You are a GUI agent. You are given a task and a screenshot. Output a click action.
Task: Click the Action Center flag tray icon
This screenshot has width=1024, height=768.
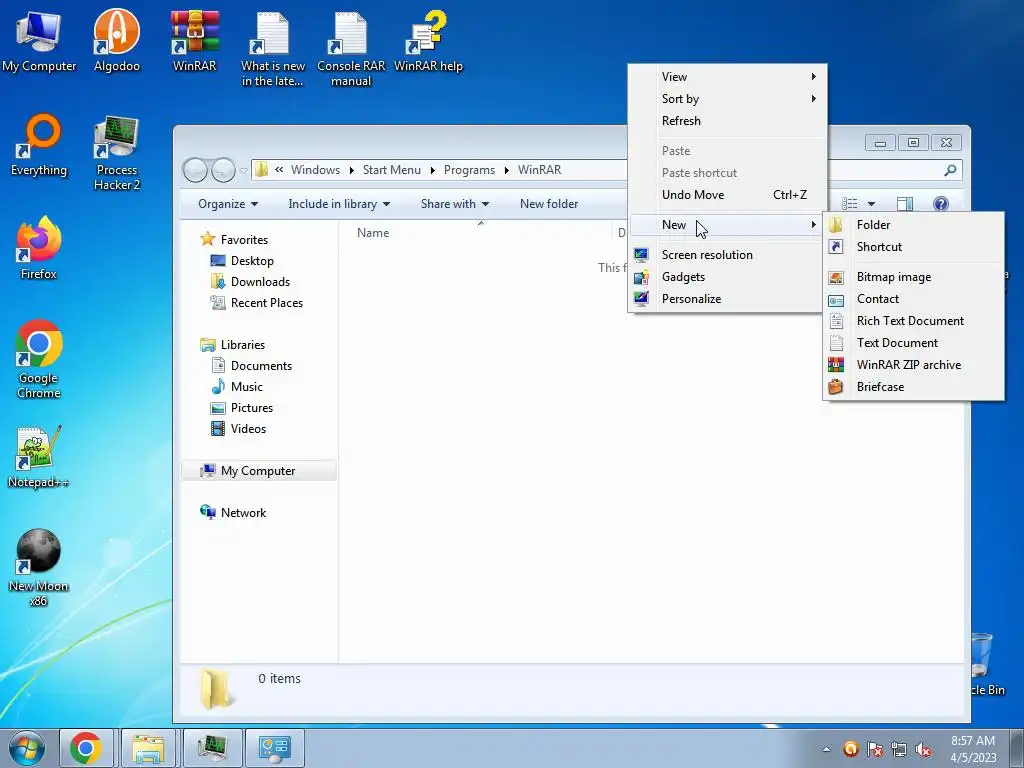tap(874, 750)
